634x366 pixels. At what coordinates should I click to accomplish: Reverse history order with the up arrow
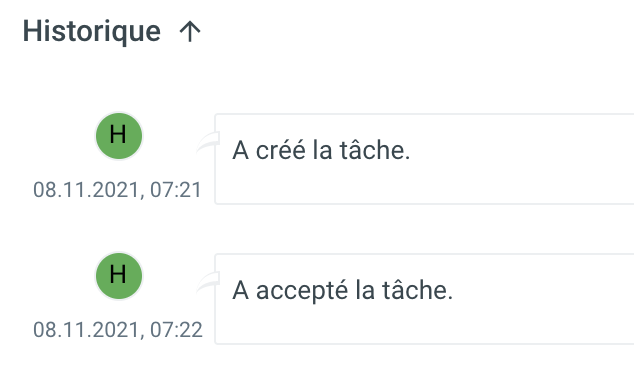[x=190, y=32]
